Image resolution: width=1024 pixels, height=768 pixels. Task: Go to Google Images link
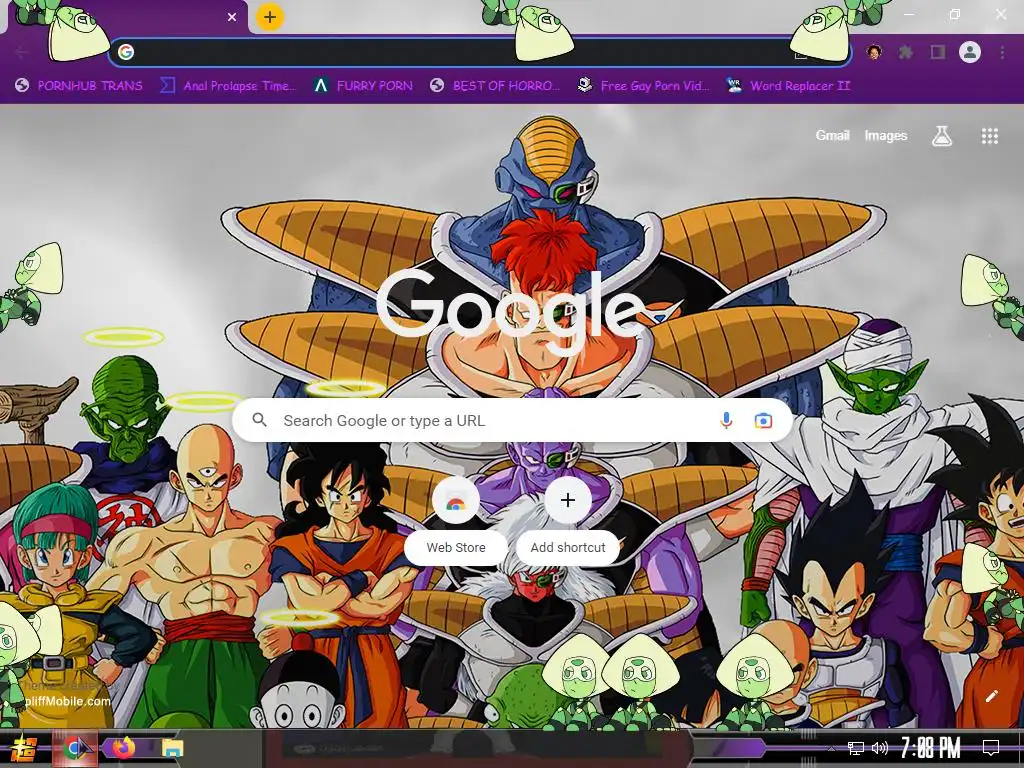[x=886, y=135]
